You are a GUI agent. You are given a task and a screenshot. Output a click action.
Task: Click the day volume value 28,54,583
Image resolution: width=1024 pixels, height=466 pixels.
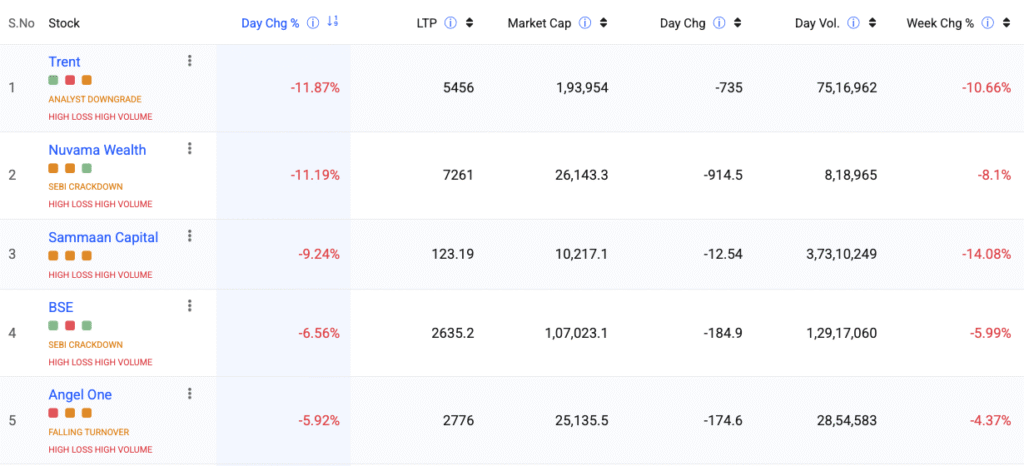[847, 420]
